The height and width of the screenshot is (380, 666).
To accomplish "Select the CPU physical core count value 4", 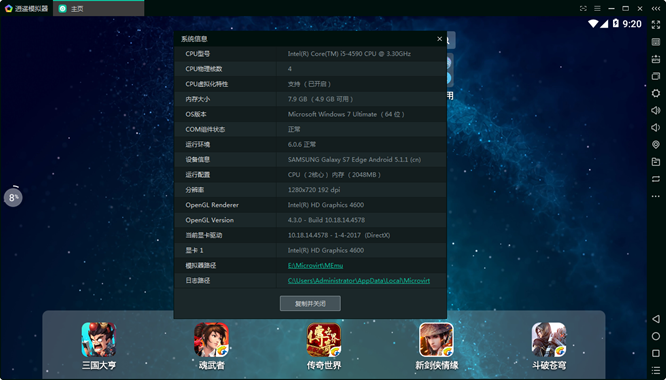I will [290, 69].
